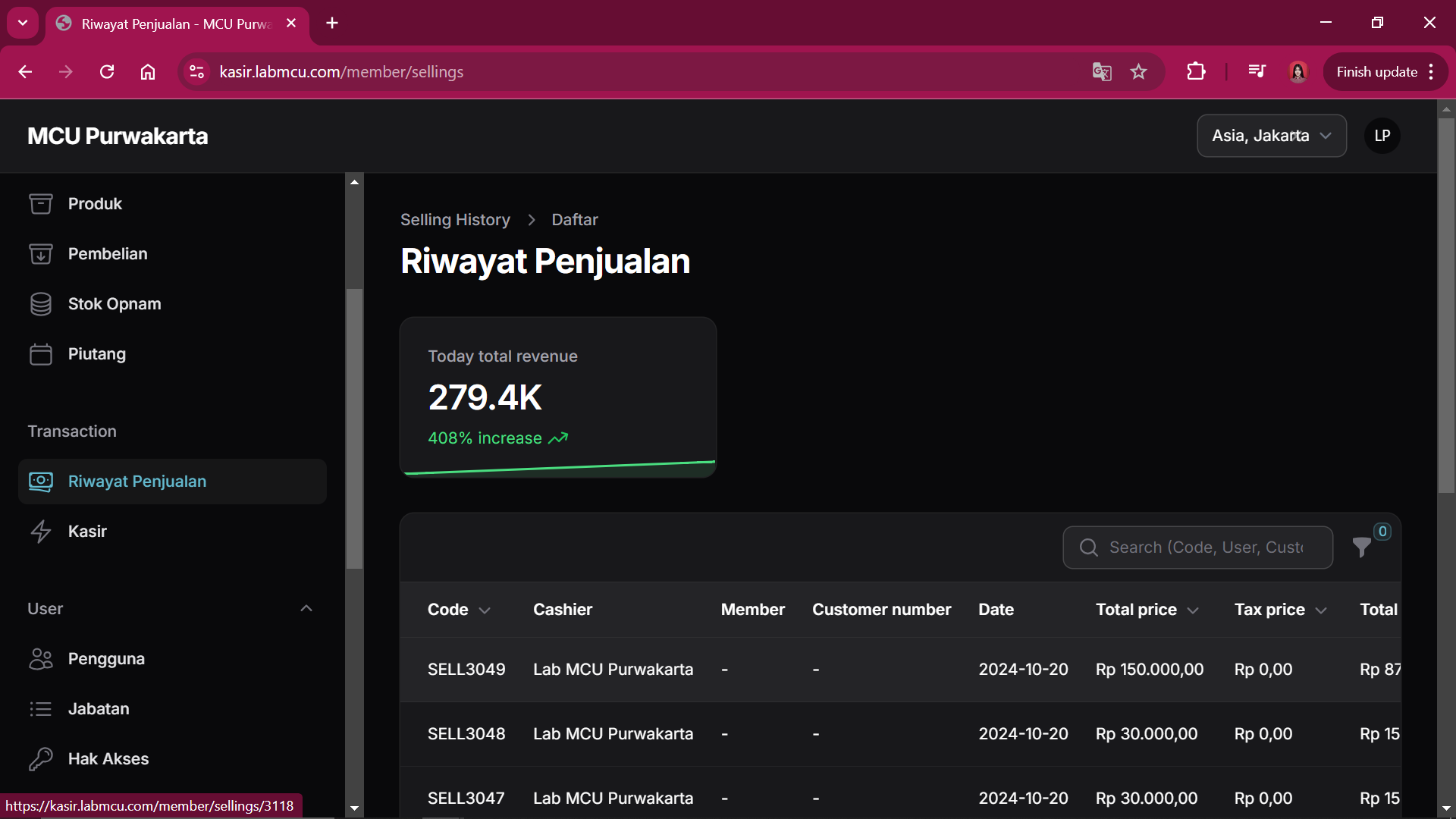This screenshot has height=819, width=1456.
Task: Select Riwayat Penjualan in the sidebar menu
Action: point(136,482)
